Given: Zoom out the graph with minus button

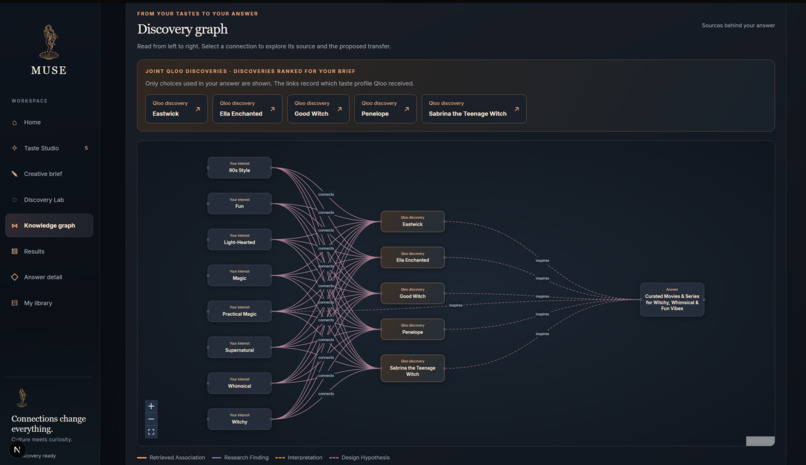Looking at the screenshot, I should [x=151, y=419].
